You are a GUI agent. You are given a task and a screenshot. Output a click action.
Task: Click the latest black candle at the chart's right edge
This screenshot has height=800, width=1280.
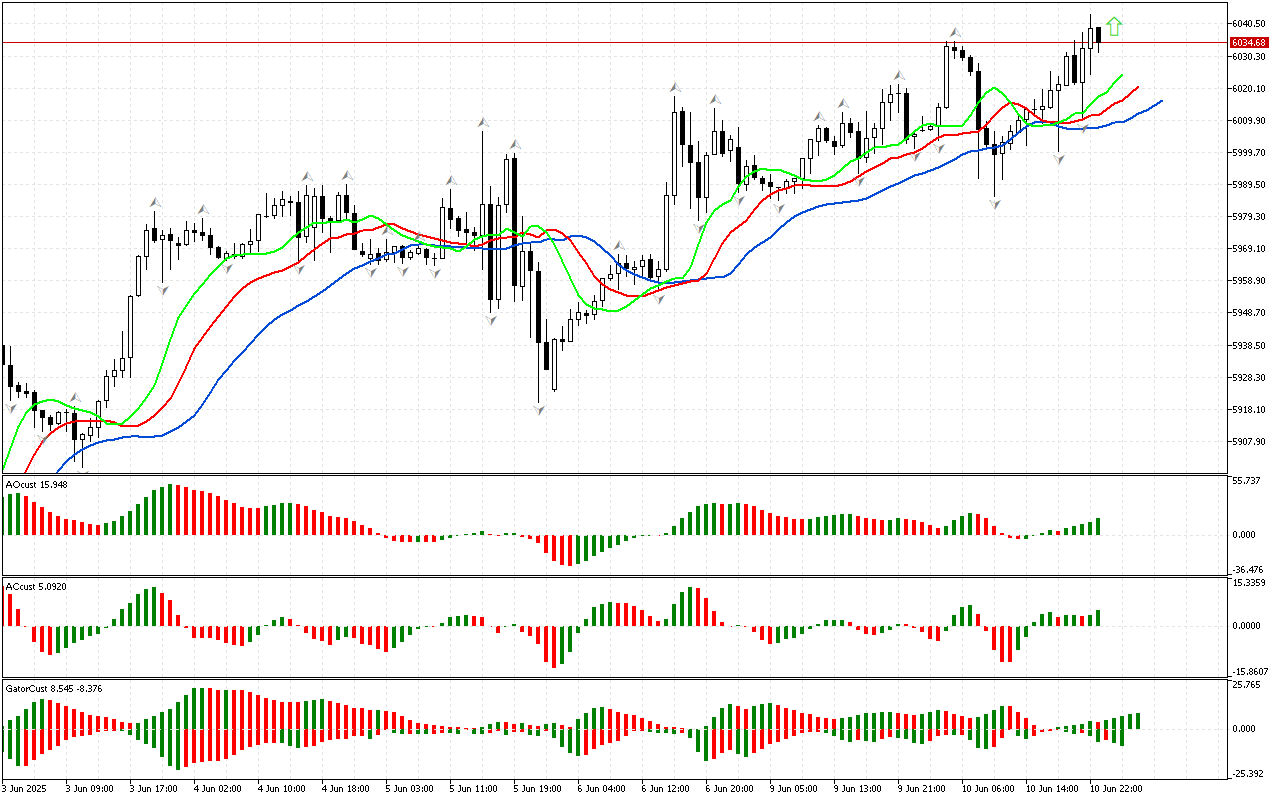pos(1098,36)
